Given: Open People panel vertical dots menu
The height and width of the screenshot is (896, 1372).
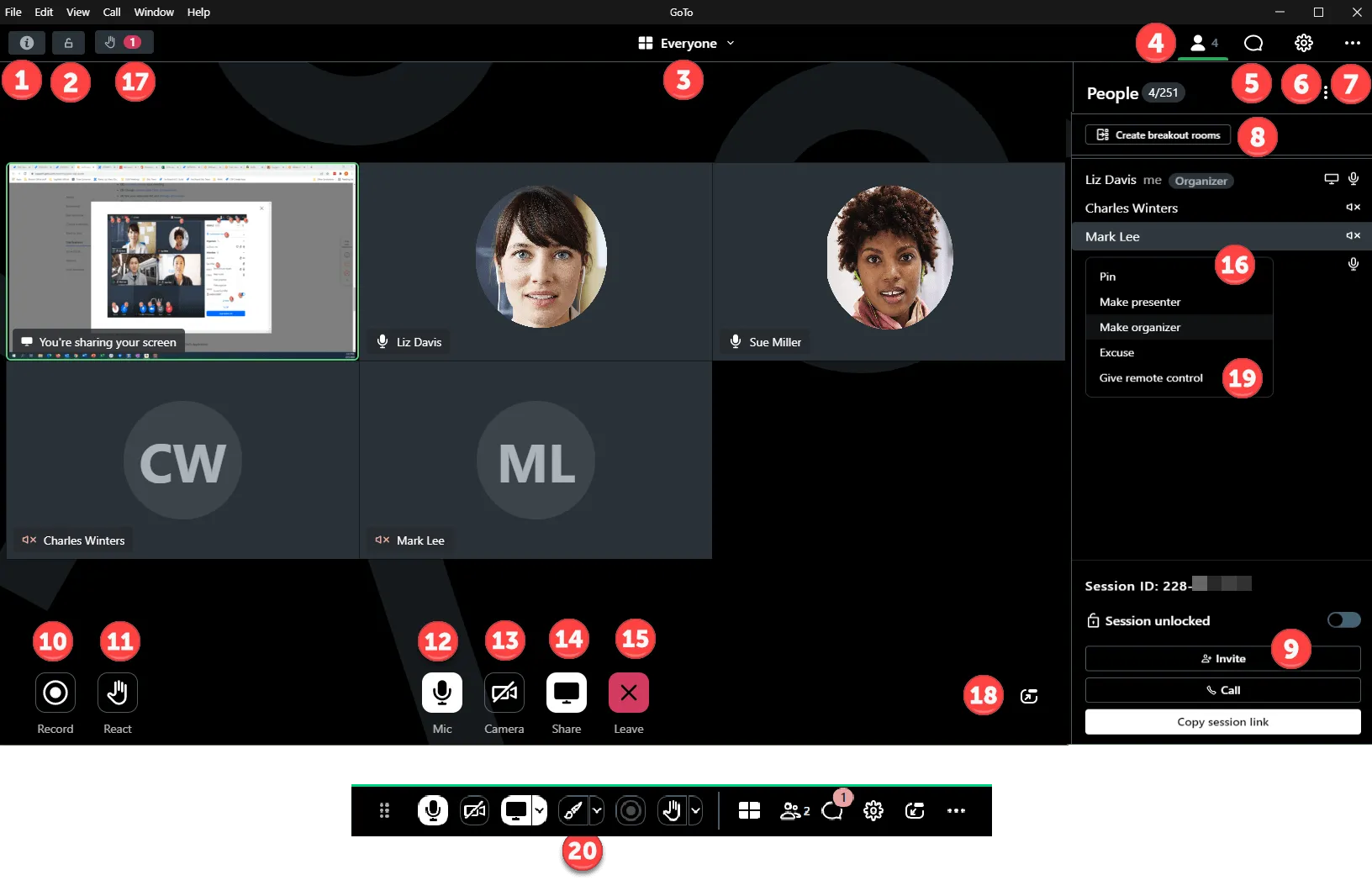Looking at the screenshot, I should coord(1326,92).
